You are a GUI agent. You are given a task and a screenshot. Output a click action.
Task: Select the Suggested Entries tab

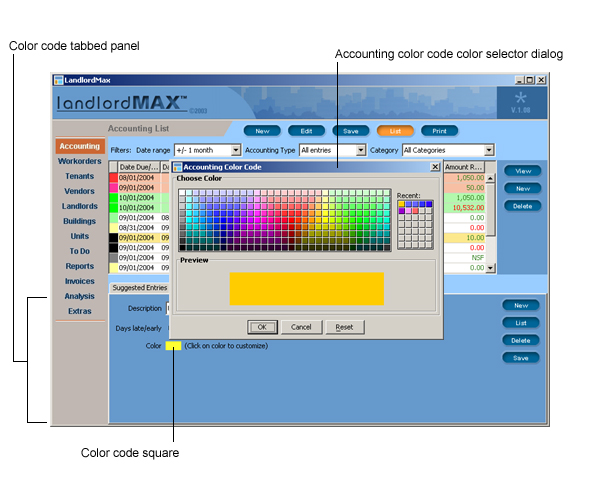(x=140, y=288)
